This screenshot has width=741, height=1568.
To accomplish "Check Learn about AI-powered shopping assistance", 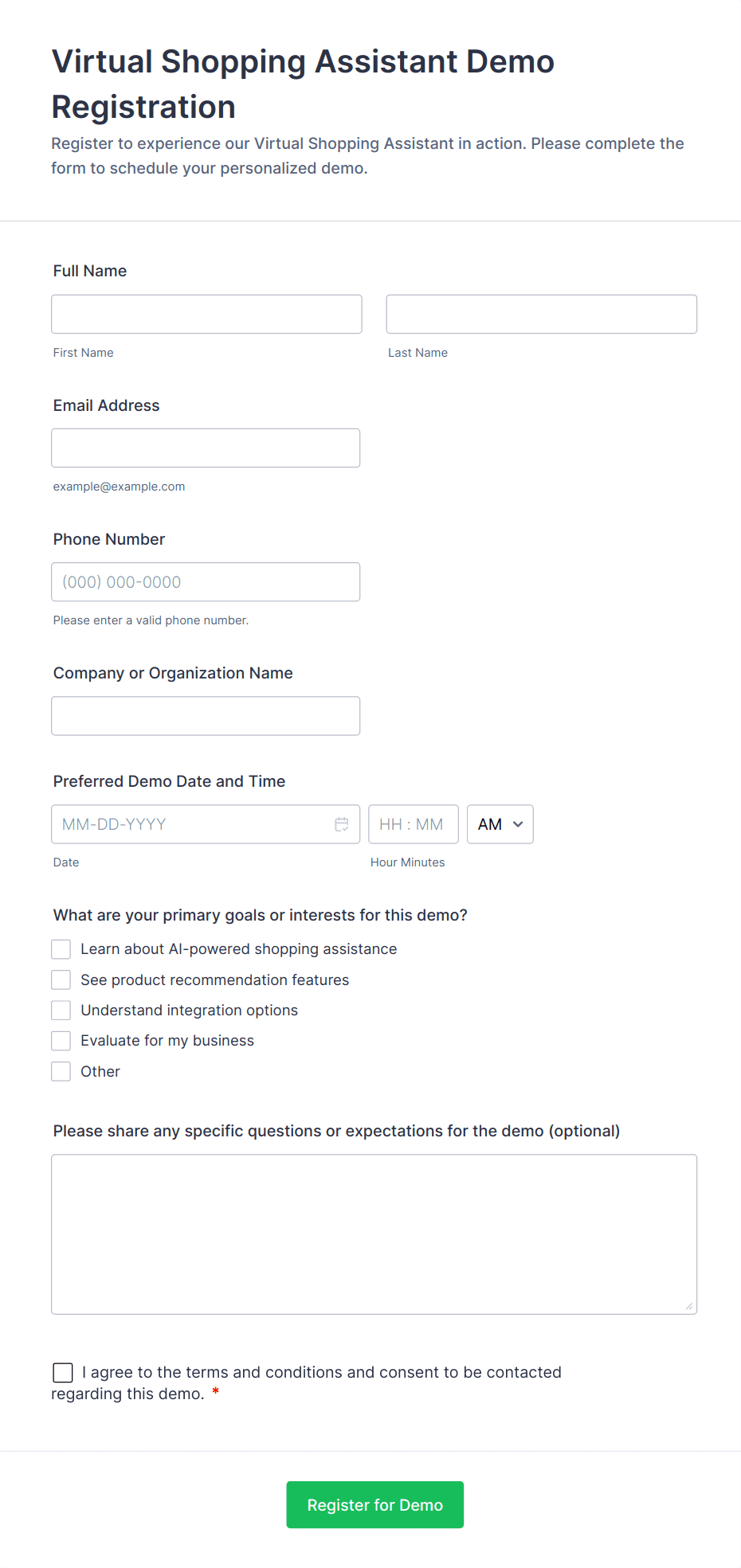I will tap(61, 949).
